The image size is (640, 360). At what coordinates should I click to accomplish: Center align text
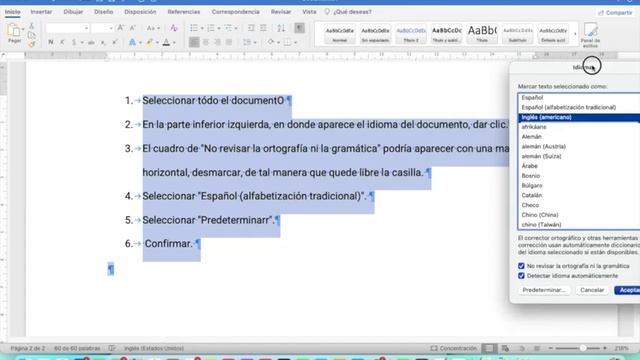point(206,42)
